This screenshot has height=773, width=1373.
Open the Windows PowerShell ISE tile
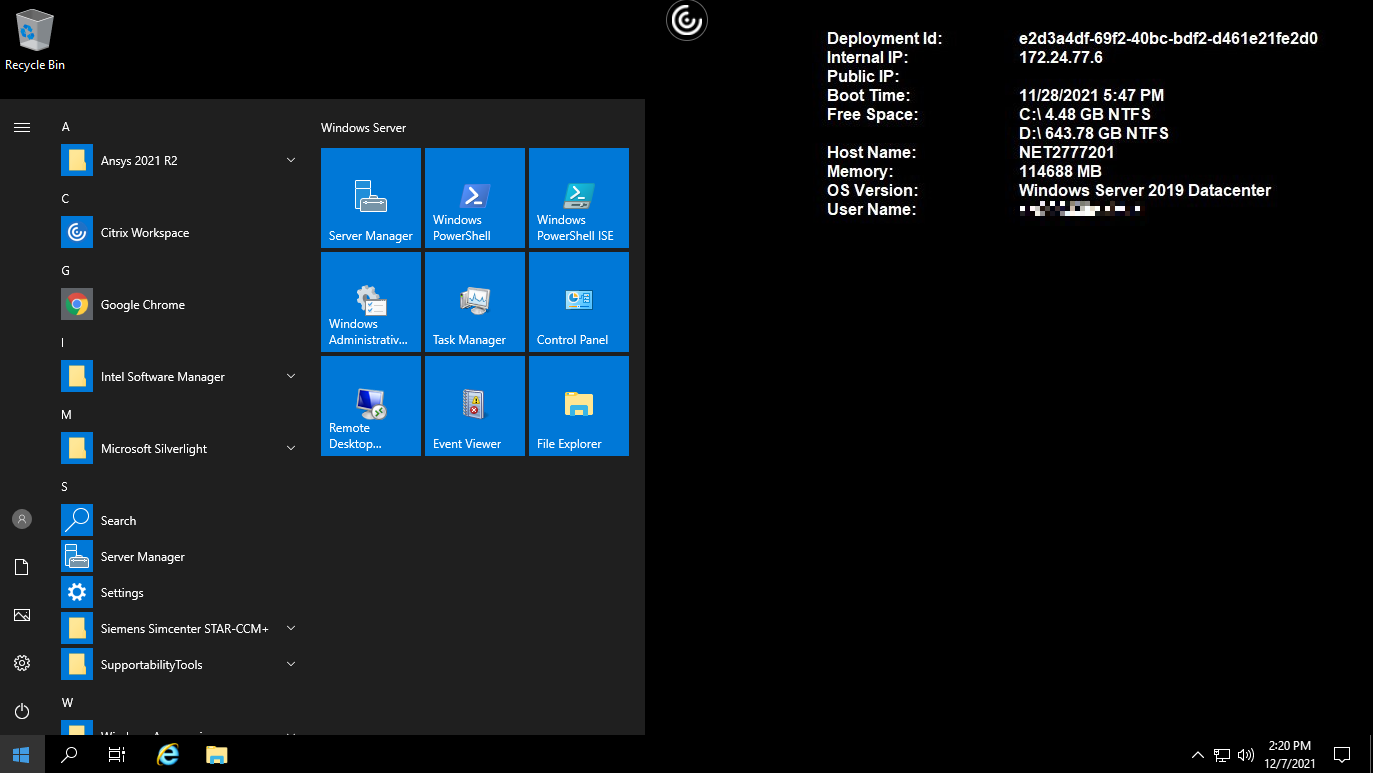pyautogui.click(x=579, y=198)
